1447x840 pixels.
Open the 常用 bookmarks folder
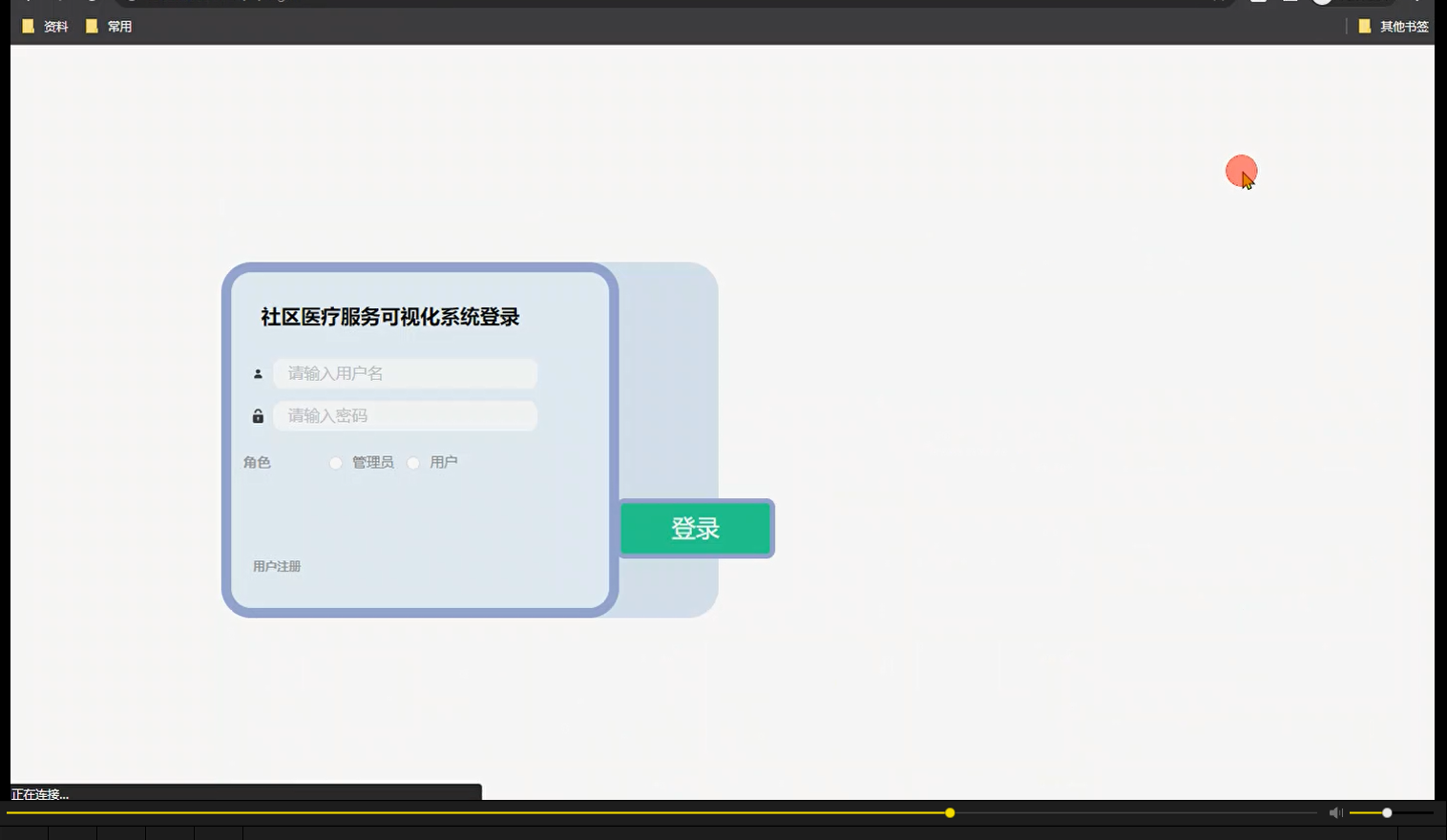110,26
